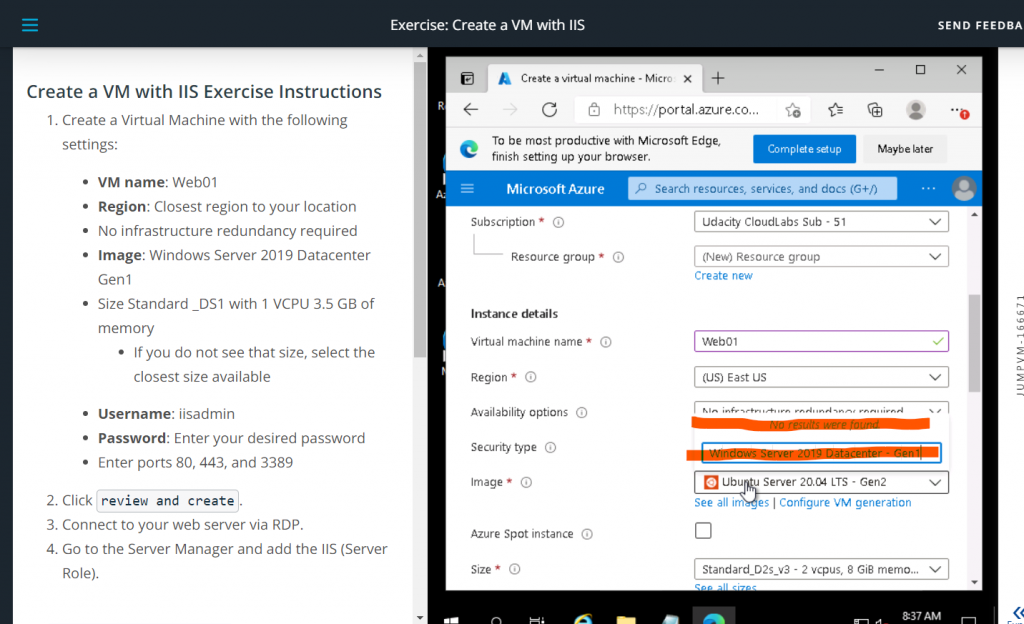The image size is (1024, 624).
Task: Click the 'review and create' code text
Action: (x=167, y=501)
